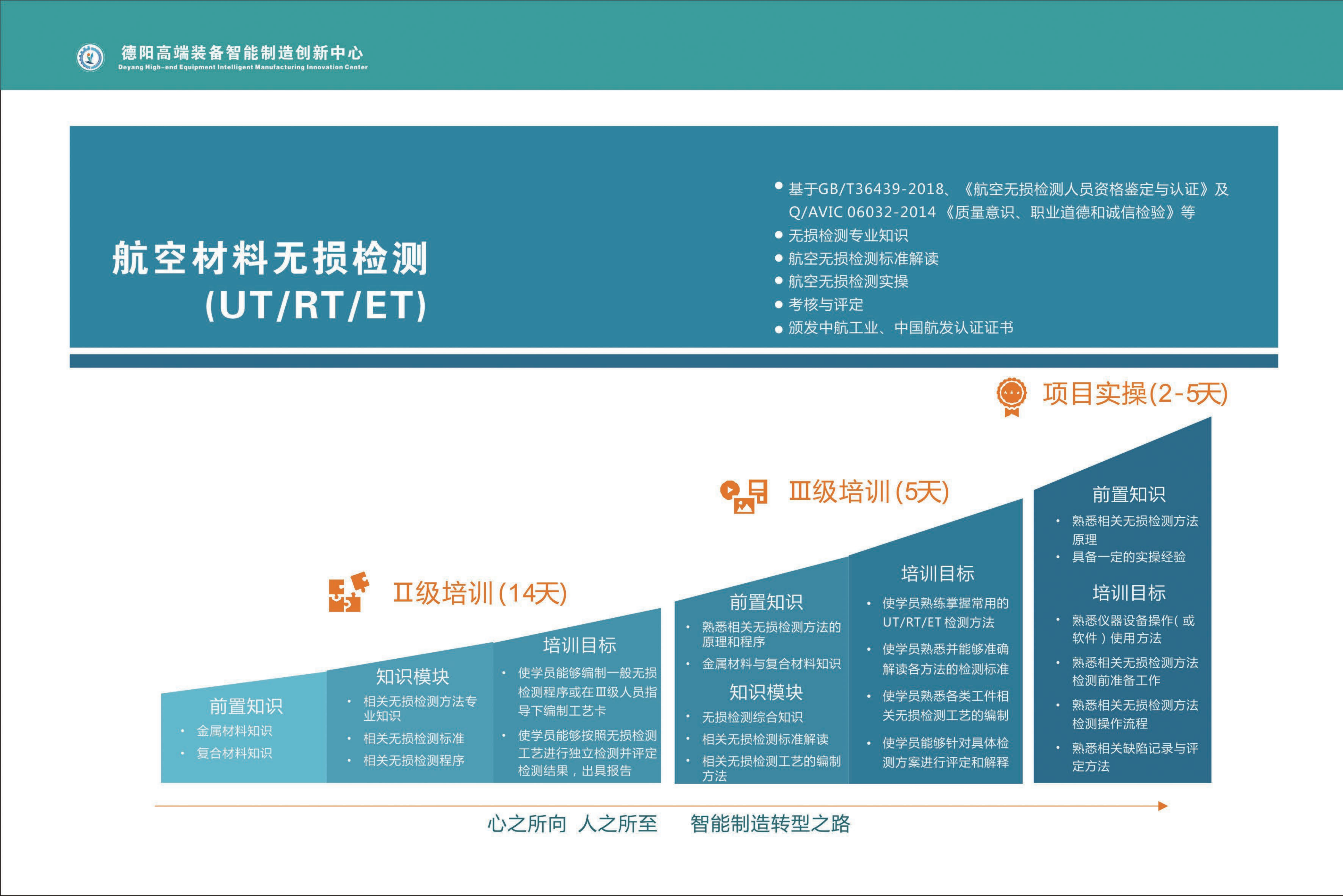
Task: Click the 航空材料无损检测 main title
Action: pos(270,258)
